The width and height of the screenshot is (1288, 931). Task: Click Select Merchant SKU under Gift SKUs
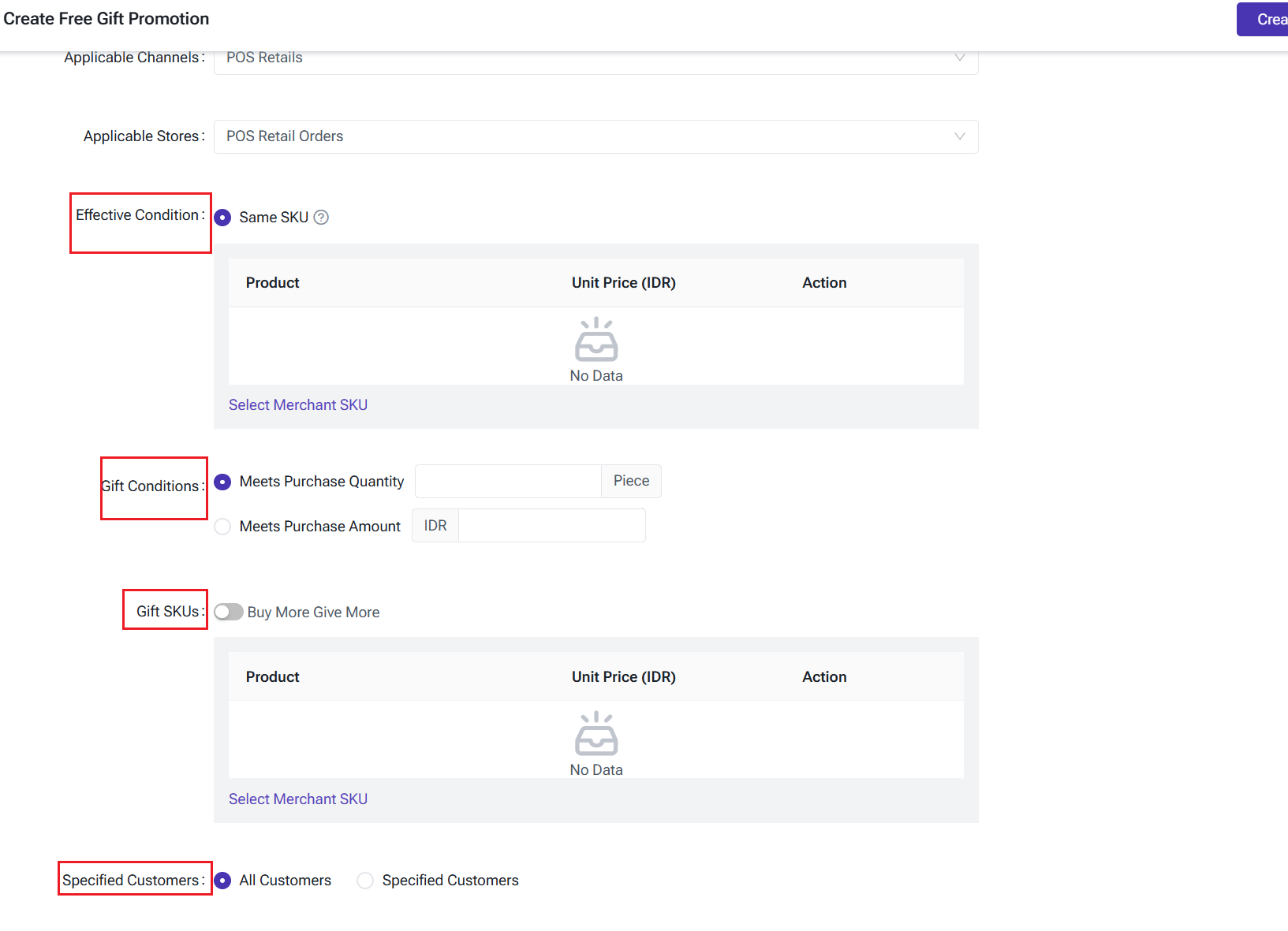coord(298,799)
